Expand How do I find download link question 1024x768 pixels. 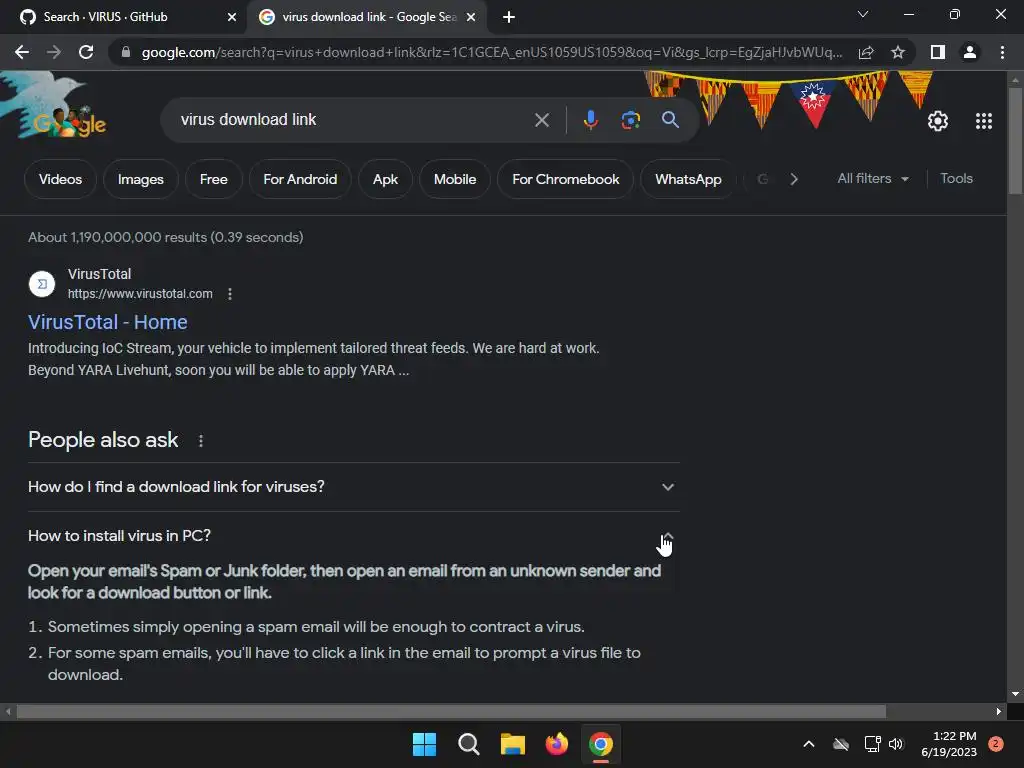[x=353, y=487]
